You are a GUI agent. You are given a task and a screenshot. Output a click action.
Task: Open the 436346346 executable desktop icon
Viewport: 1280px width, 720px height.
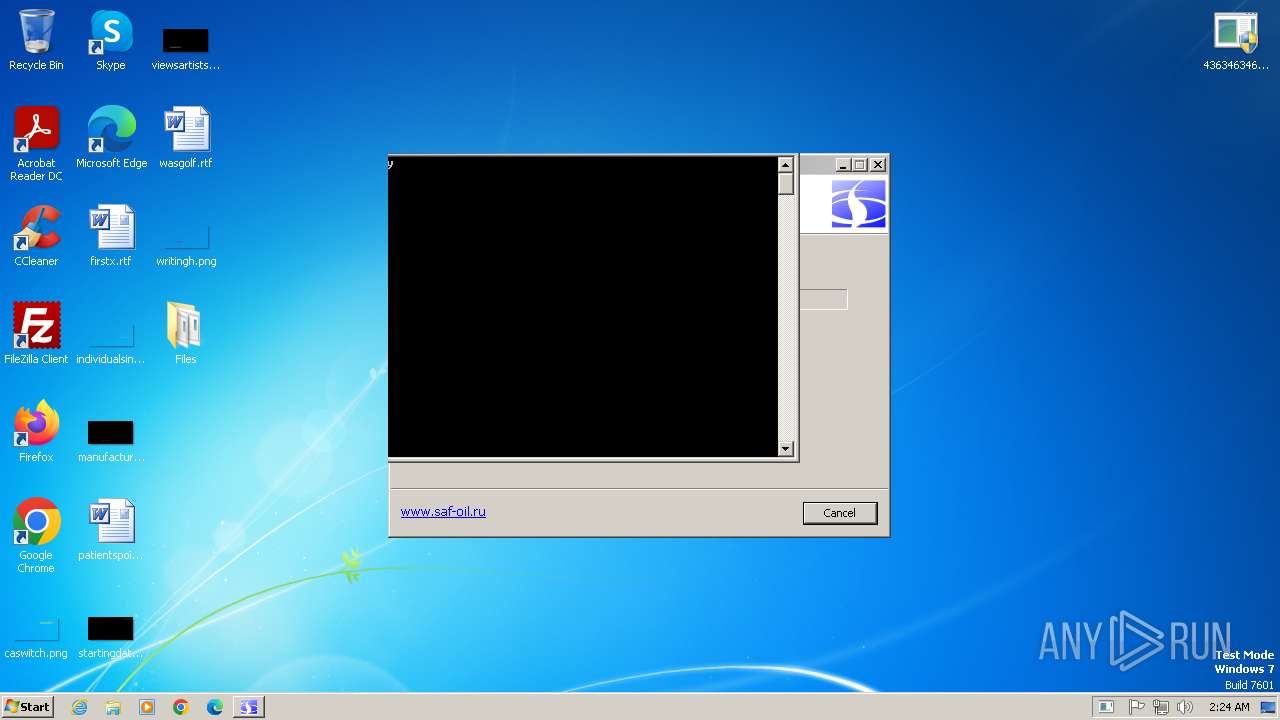(x=1236, y=40)
